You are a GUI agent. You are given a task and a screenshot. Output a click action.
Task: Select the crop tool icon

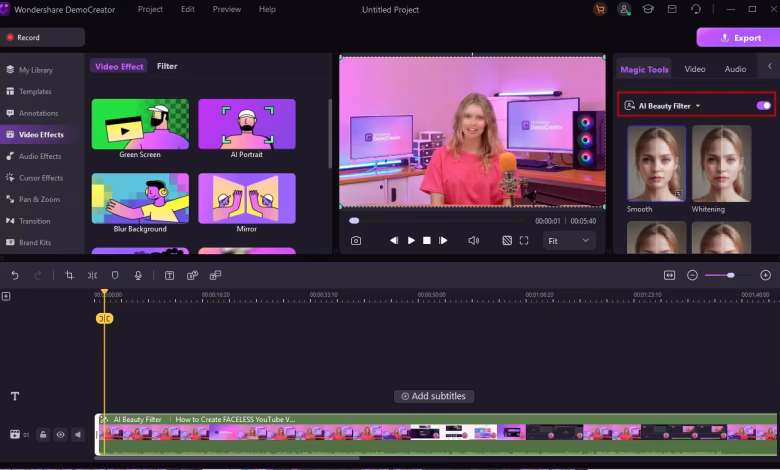(x=70, y=276)
